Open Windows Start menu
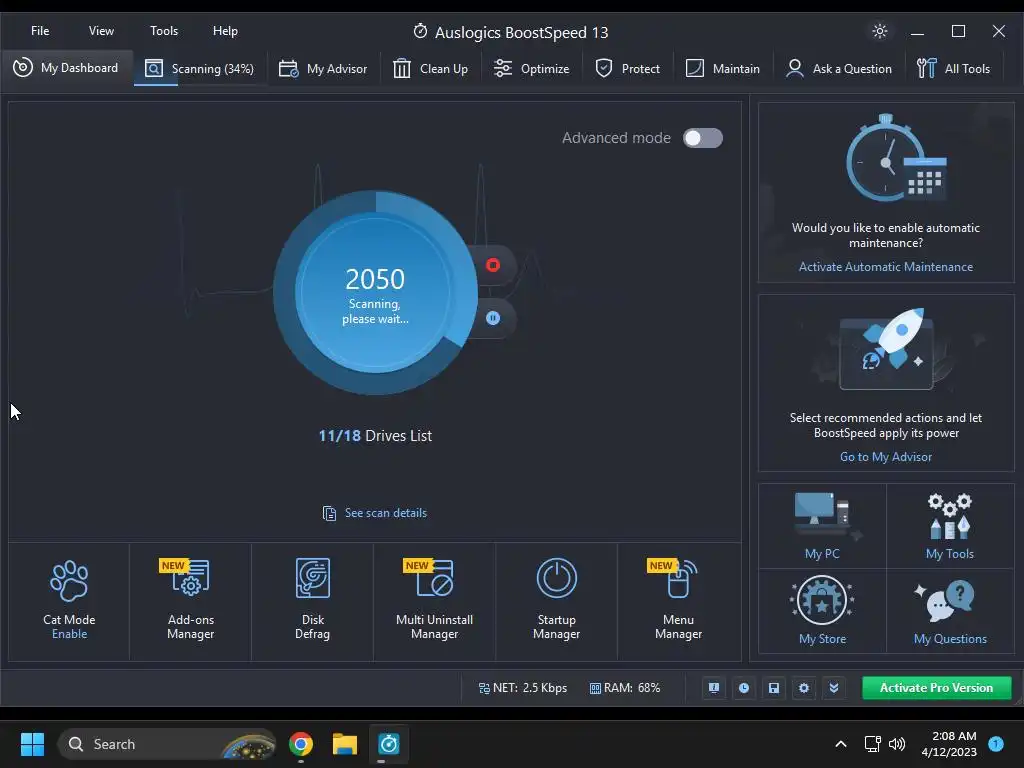Image resolution: width=1024 pixels, height=768 pixels. [32, 744]
